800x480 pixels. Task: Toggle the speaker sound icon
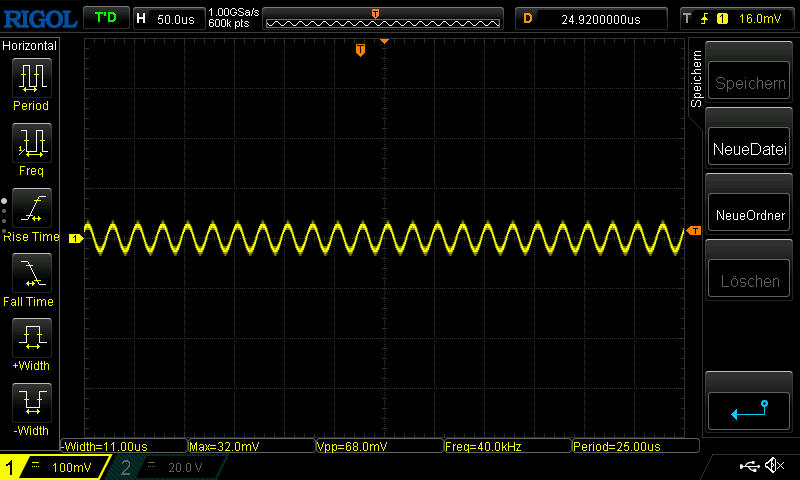(x=773, y=466)
